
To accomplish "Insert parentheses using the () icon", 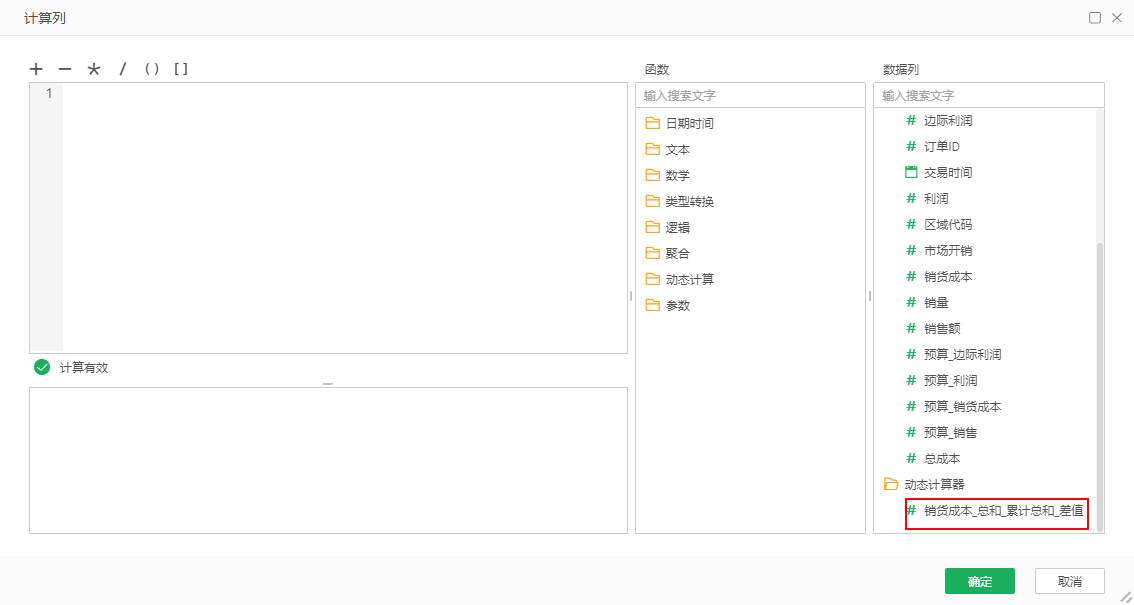I will click(x=152, y=69).
